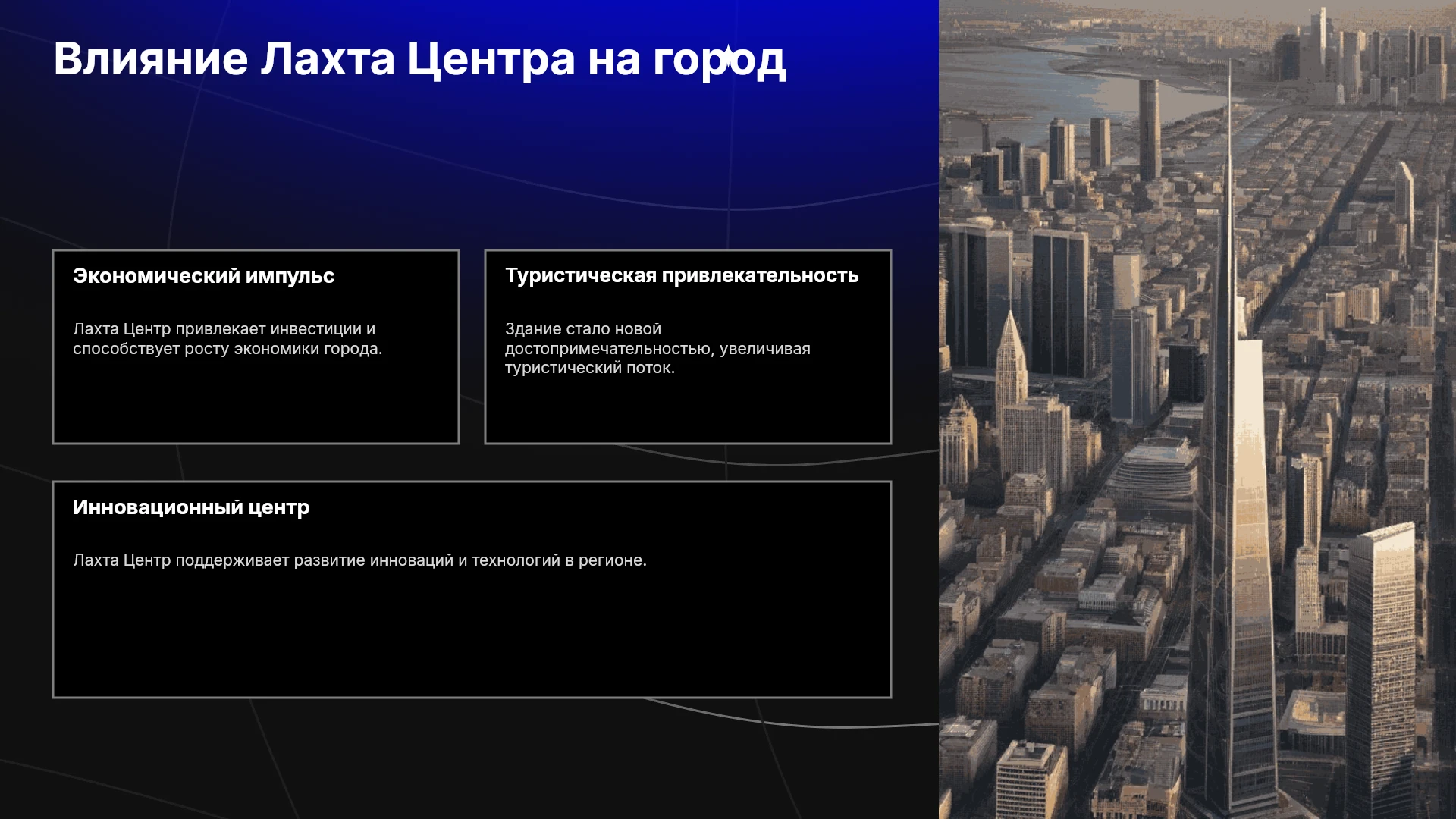
Task: Select the Экономический импульс card heading
Action: pyautogui.click(x=203, y=276)
